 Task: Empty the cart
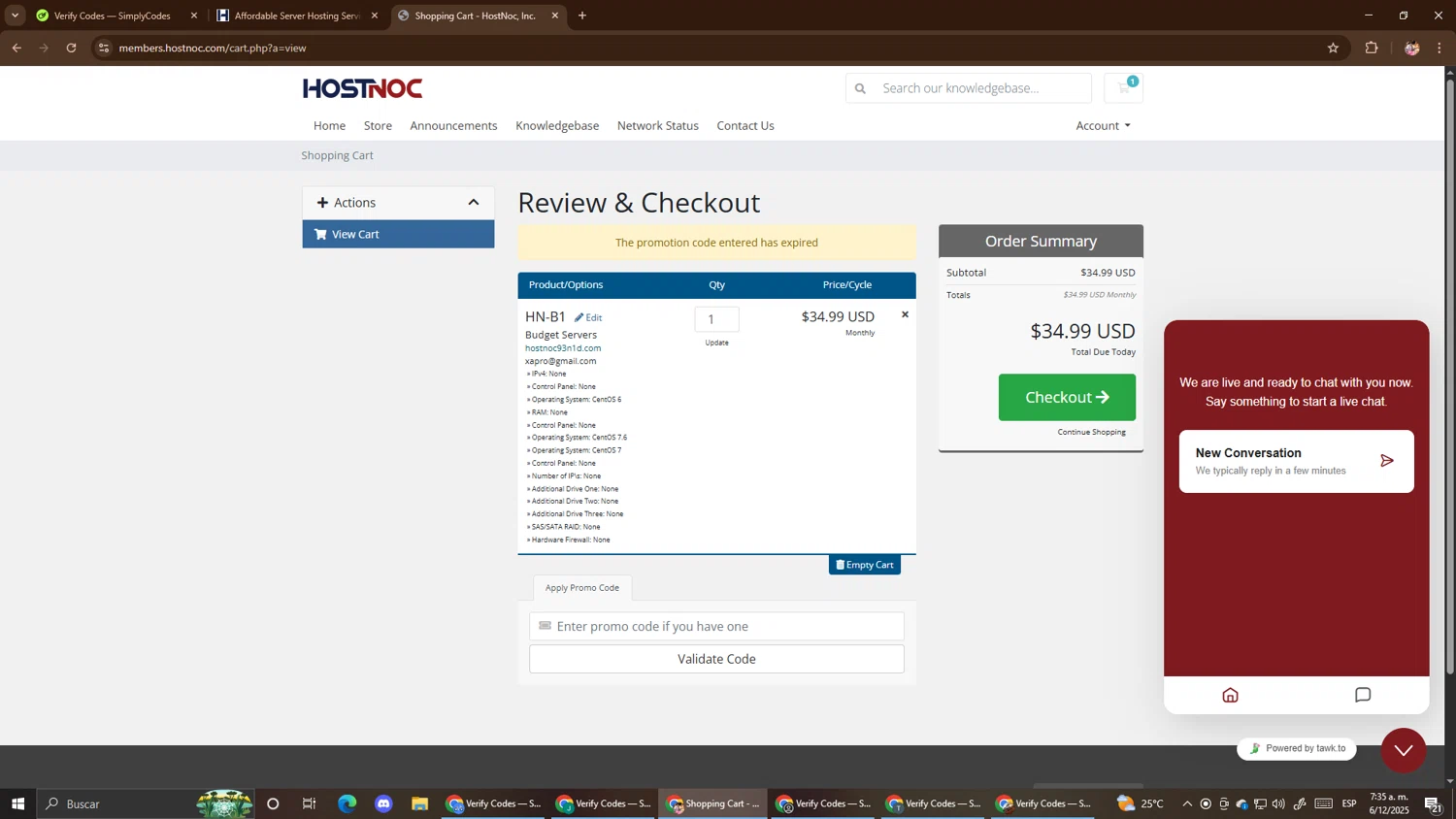pyautogui.click(x=864, y=565)
